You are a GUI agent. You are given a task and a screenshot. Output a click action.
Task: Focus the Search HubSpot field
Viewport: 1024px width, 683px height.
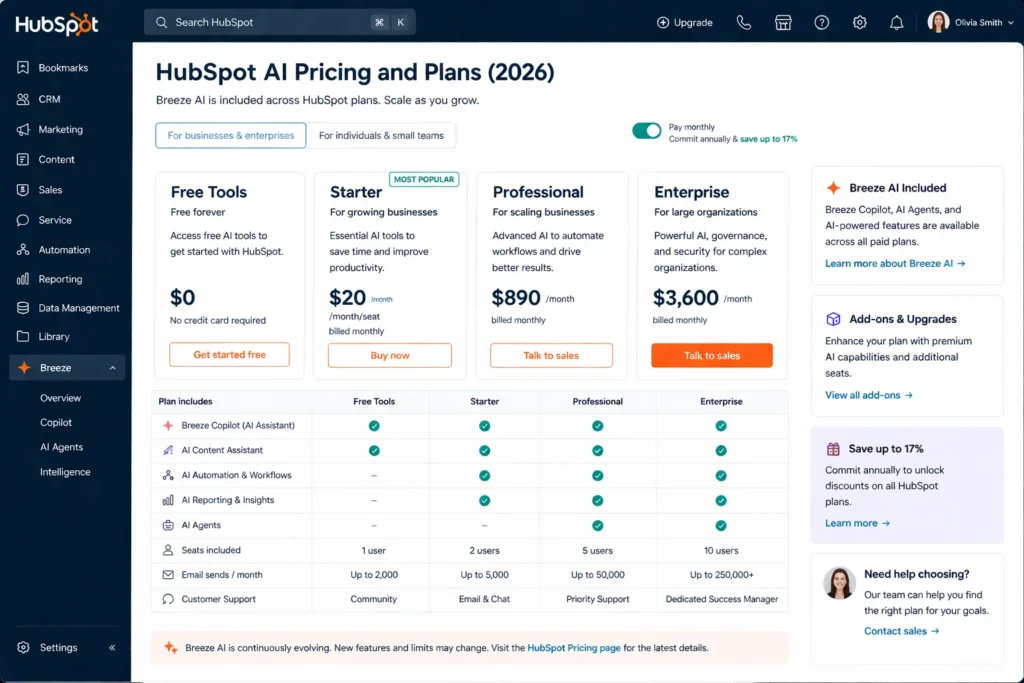click(280, 22)
